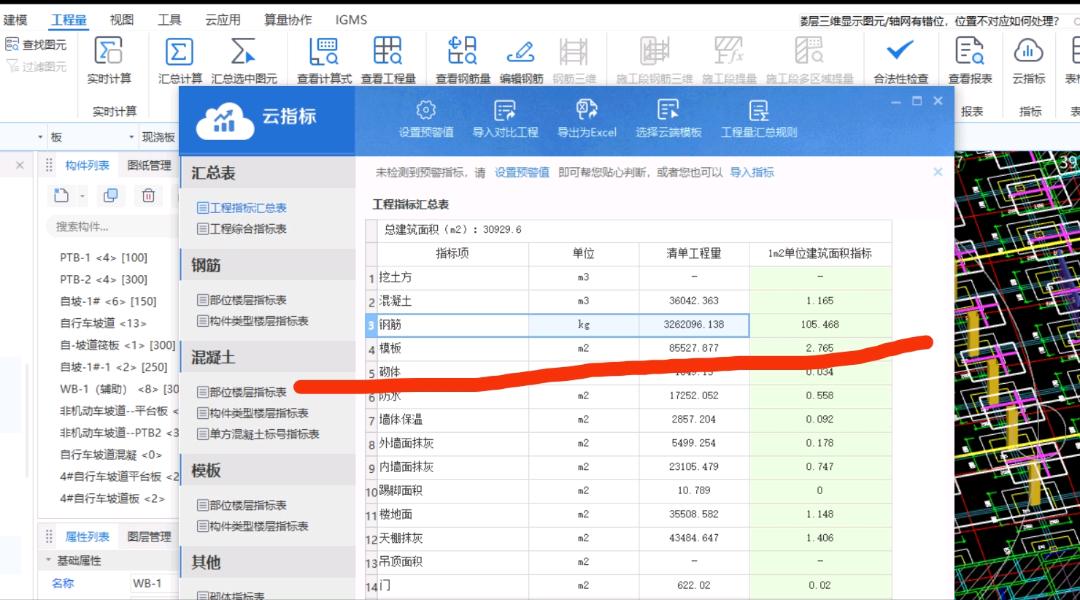Image resolution: width=1080 pixels, height=600 pixels.
Task: Click 导出为Excel icon
Action: (x=587, y=110)
